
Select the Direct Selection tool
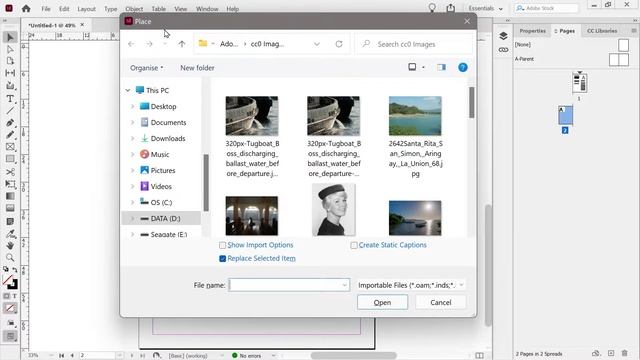[10, 49]
